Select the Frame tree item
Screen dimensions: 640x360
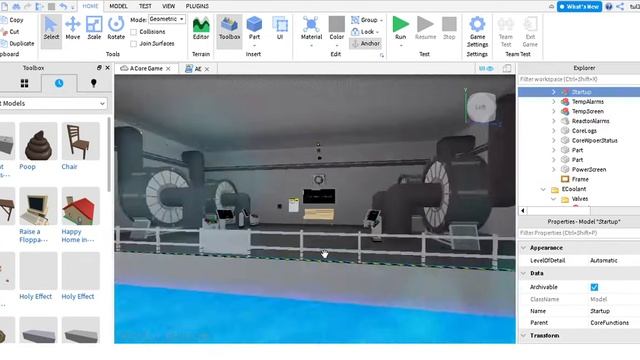[x=580, y=179]
